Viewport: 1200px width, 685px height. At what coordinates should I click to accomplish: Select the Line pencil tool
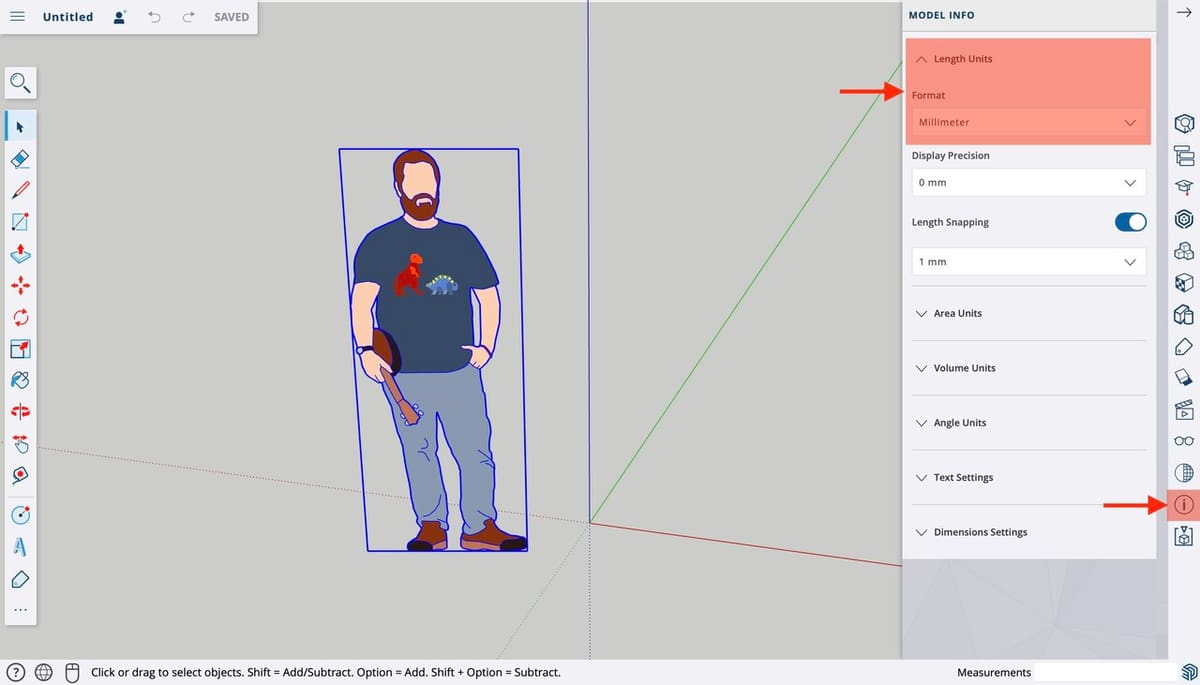click(x=20, y=189)
